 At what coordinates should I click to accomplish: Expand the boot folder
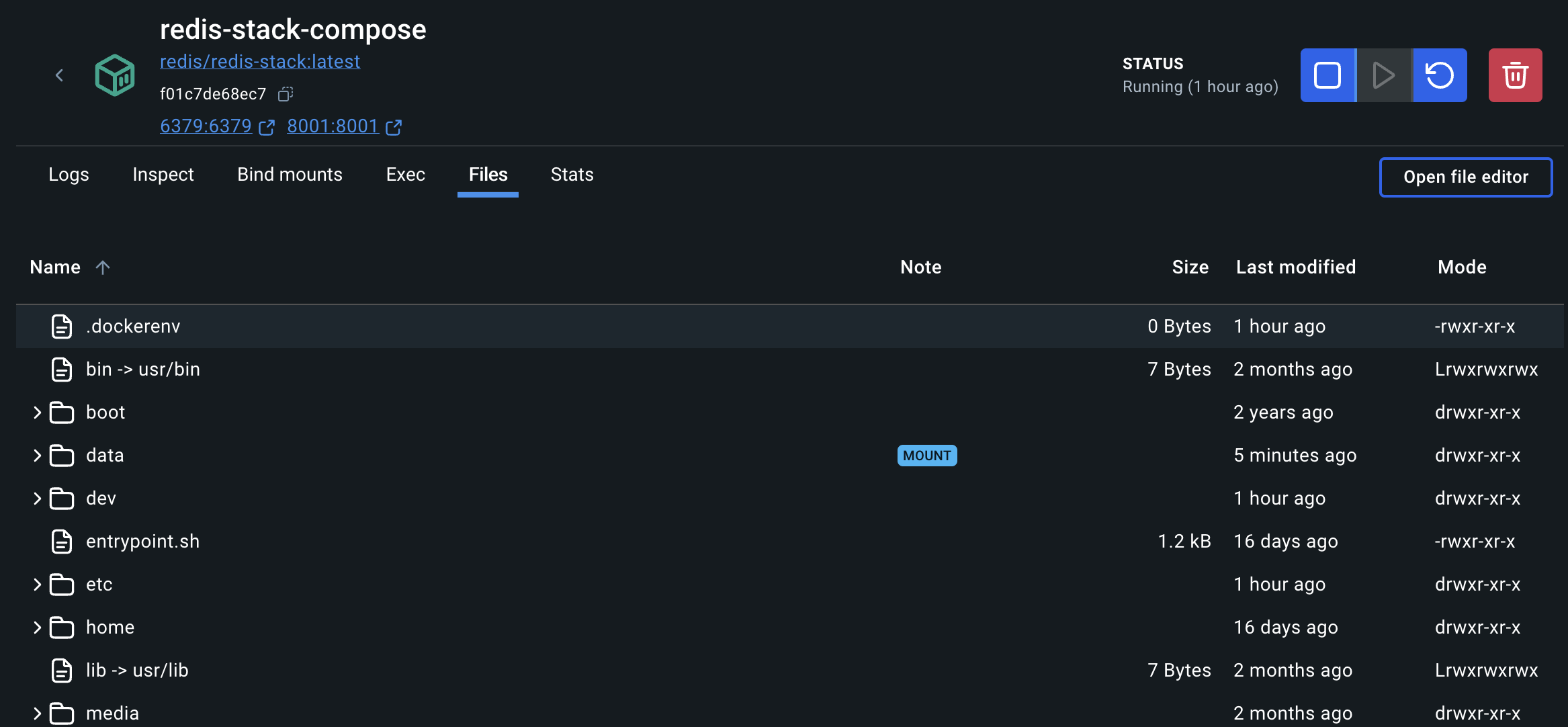pos(37,413)
